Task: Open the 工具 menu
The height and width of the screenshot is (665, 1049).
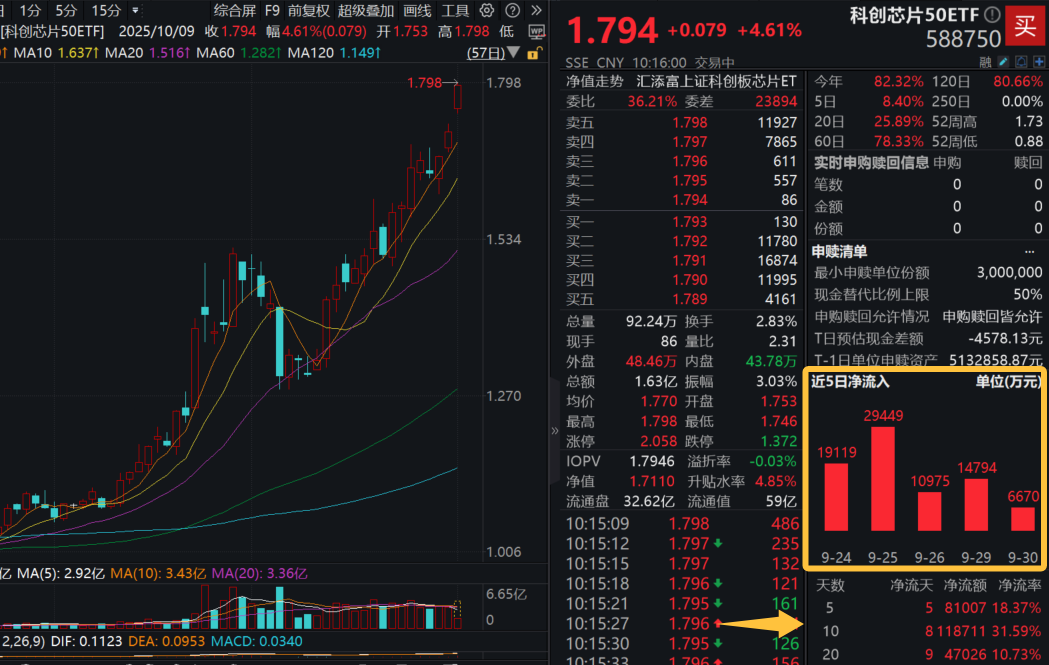Action: (x=456, y=11)
